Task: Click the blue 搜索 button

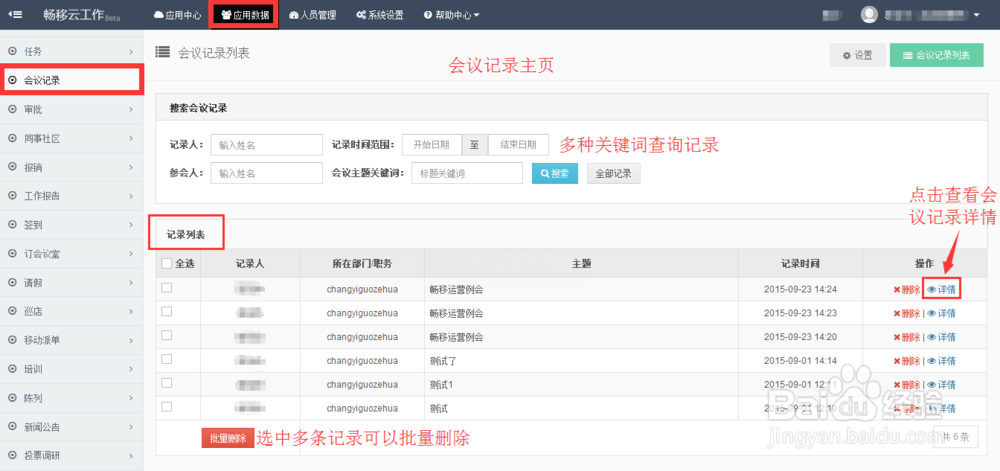Action: 555,173
